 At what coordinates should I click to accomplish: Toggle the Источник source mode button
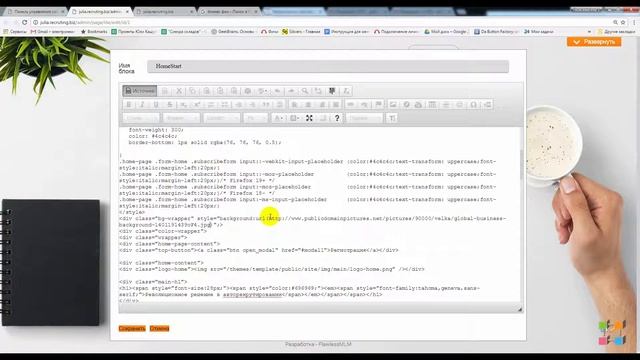click(140, 91)
